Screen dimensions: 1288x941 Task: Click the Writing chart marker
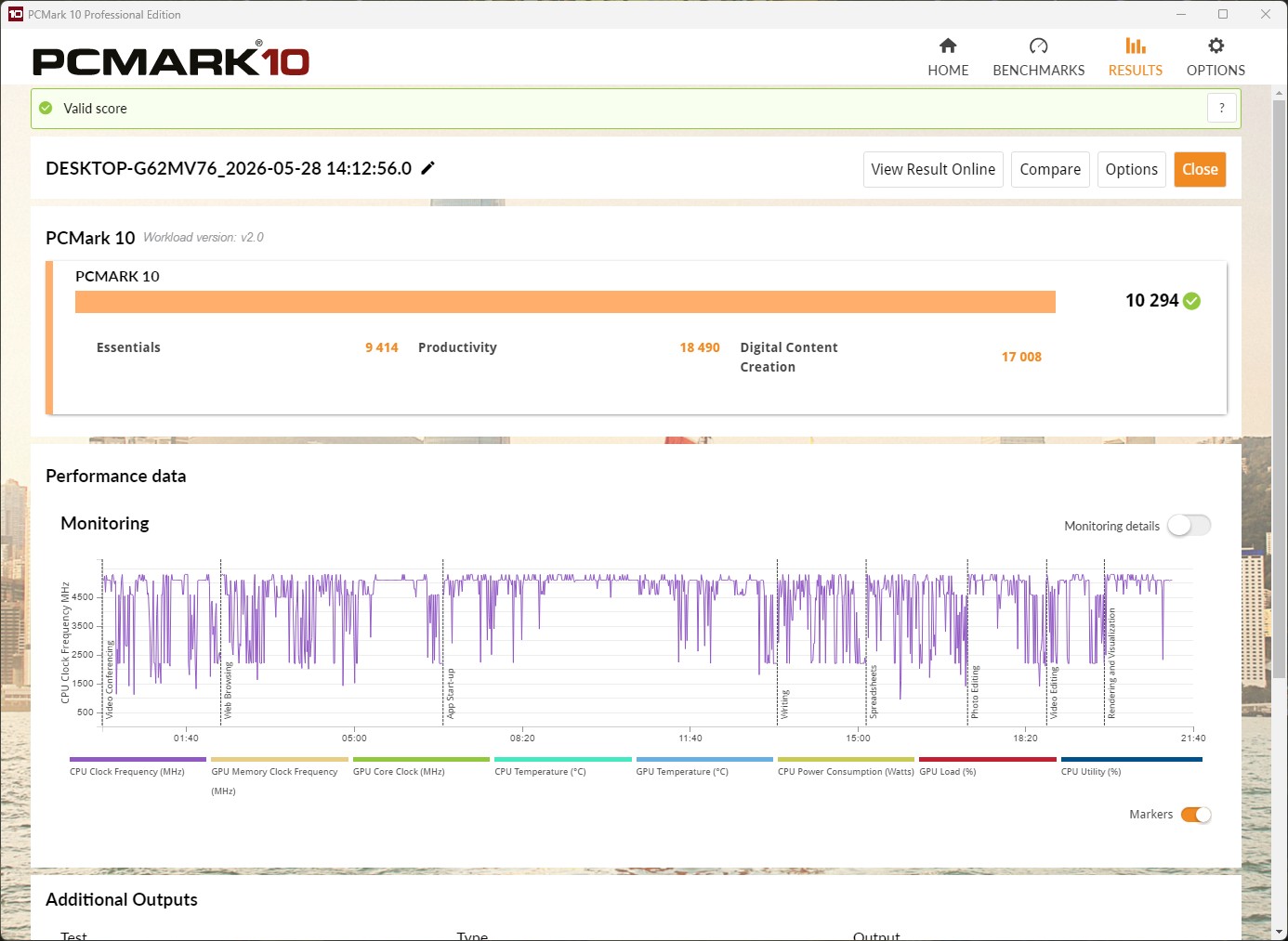785,704
